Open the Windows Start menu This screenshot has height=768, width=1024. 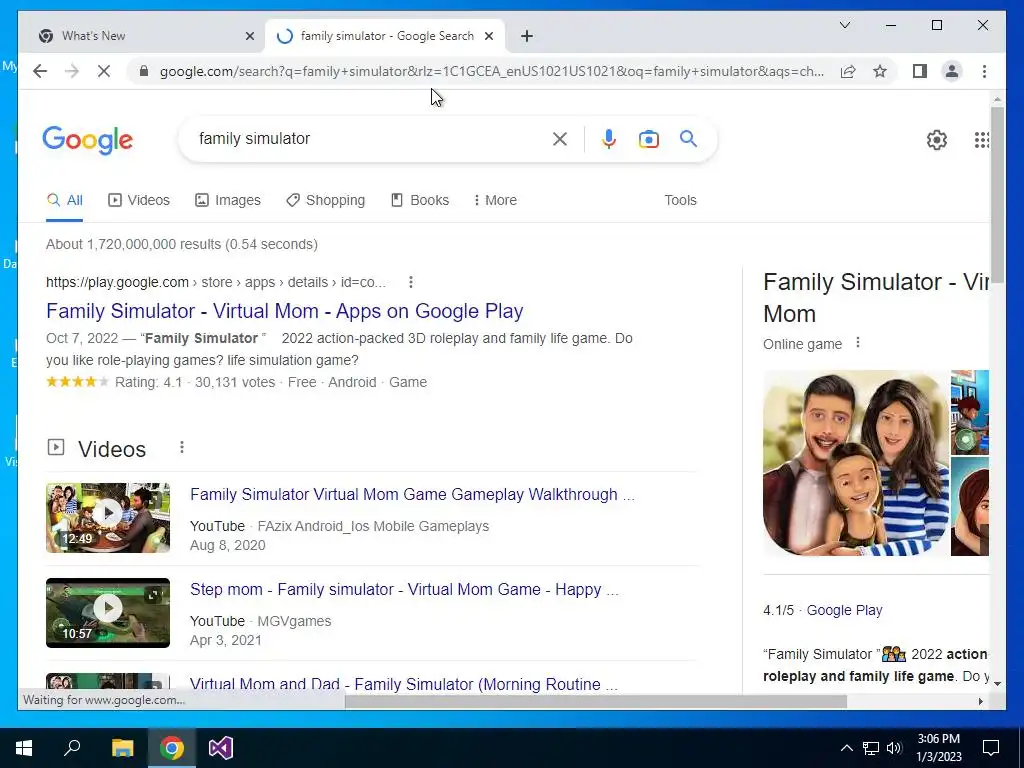[x=24, y=748]
